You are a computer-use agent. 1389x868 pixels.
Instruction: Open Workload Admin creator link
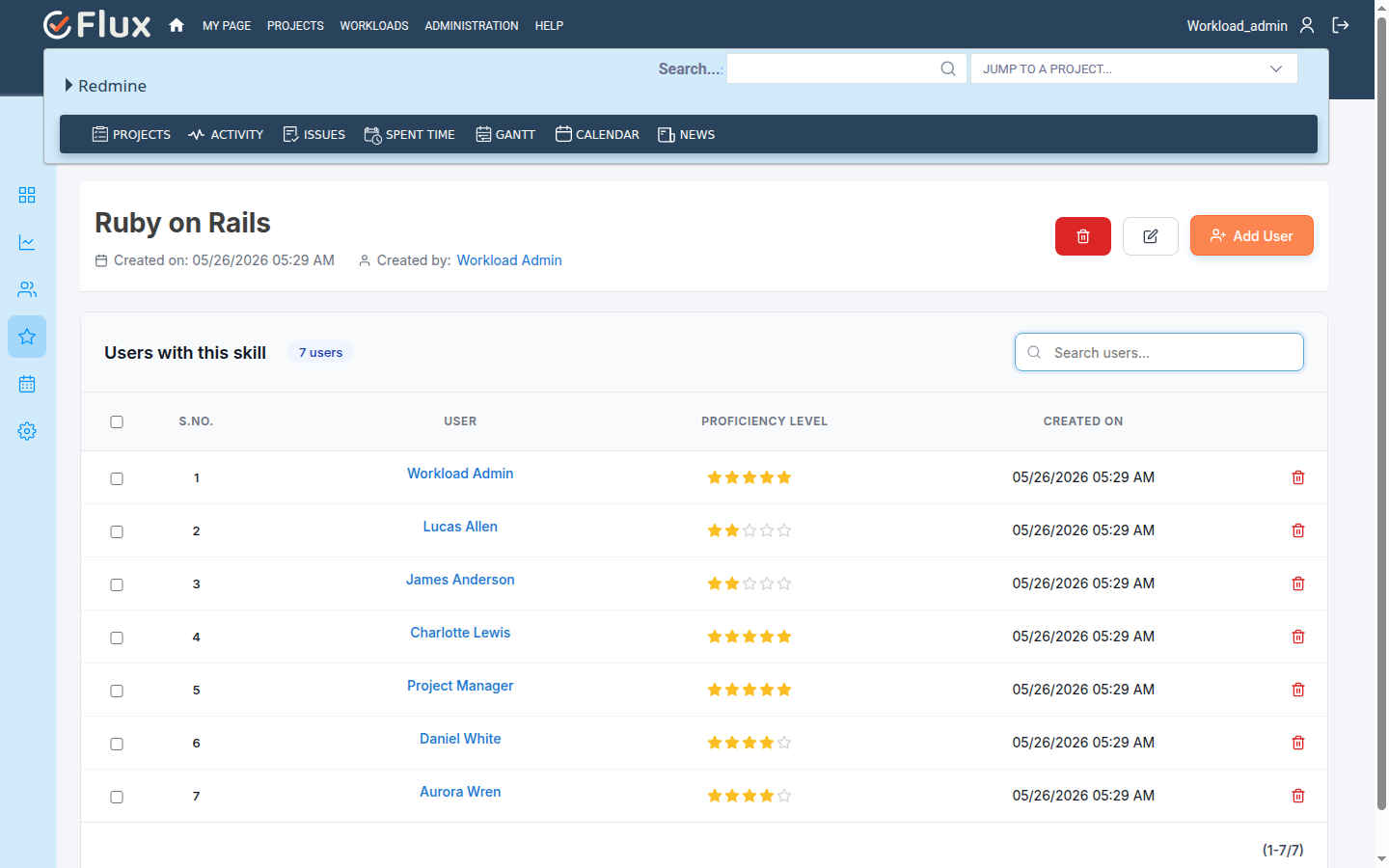pos(509,260)
